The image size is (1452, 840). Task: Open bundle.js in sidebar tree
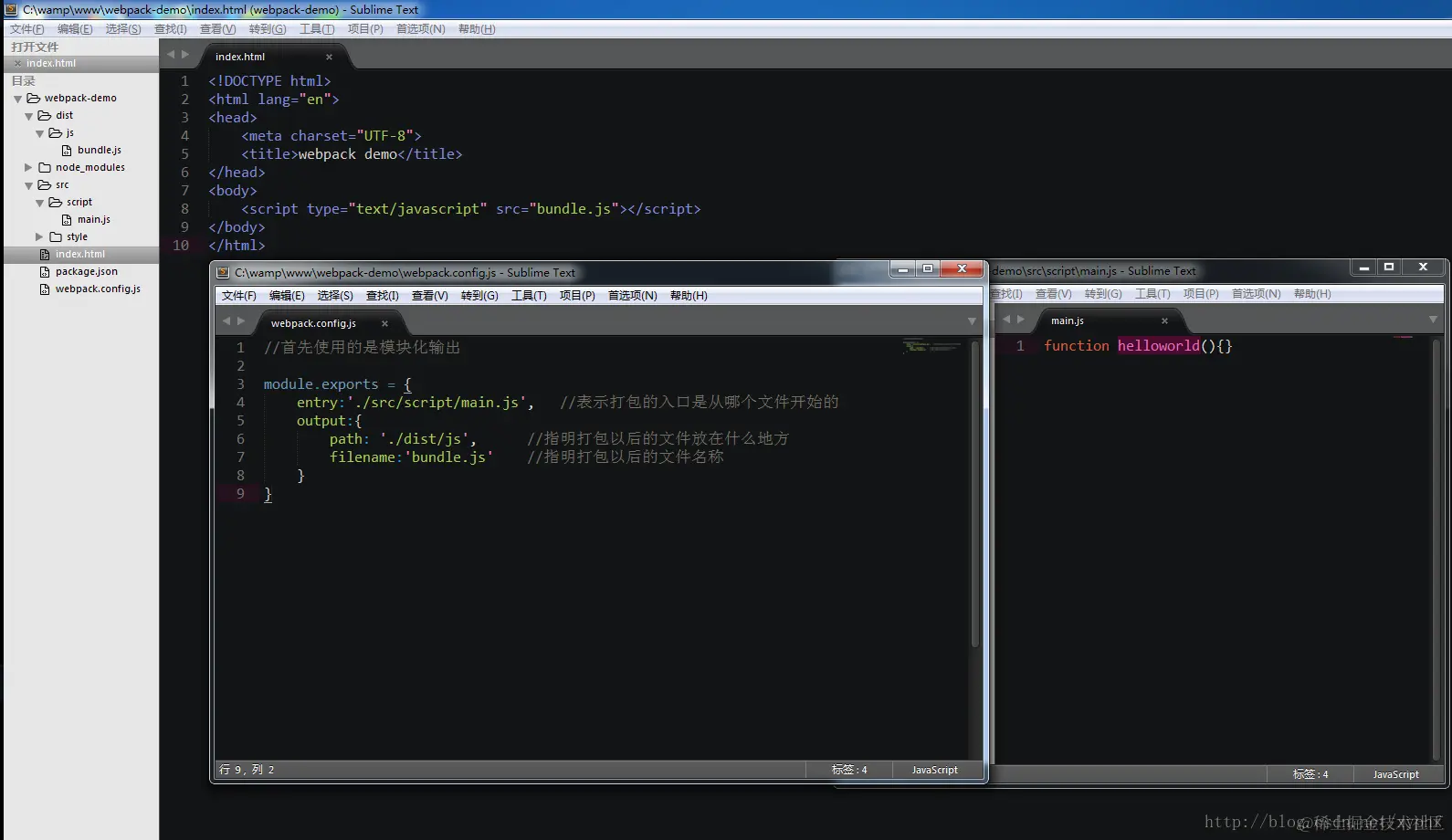pyautogui.click(x=99, y=151)
